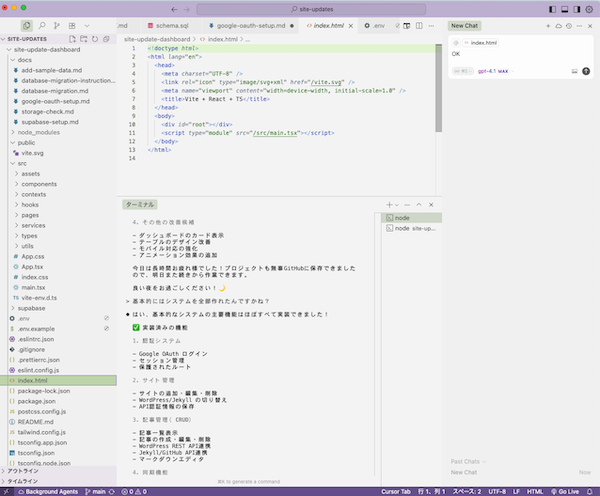Close the chat panel

tap(590, 26)
